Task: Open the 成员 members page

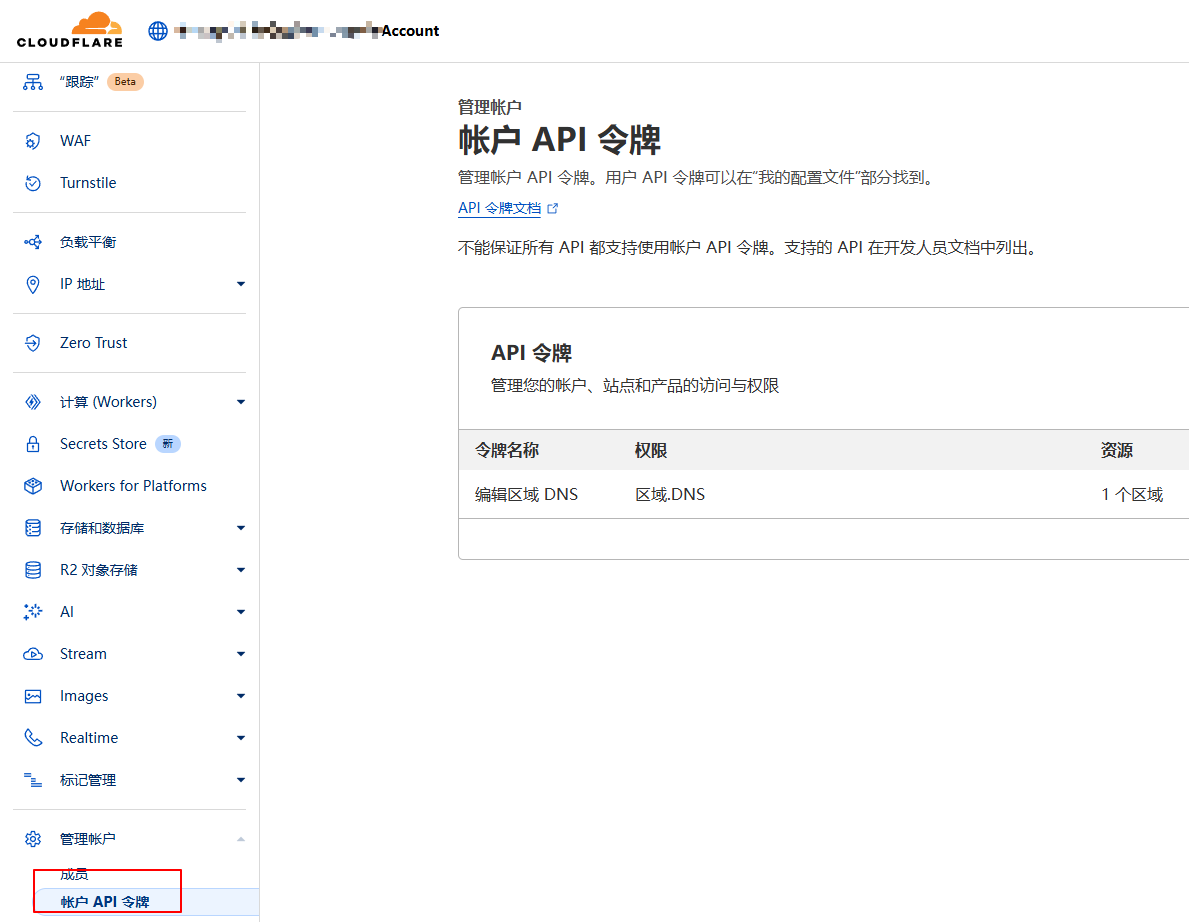Action: [x=74, y=875]
